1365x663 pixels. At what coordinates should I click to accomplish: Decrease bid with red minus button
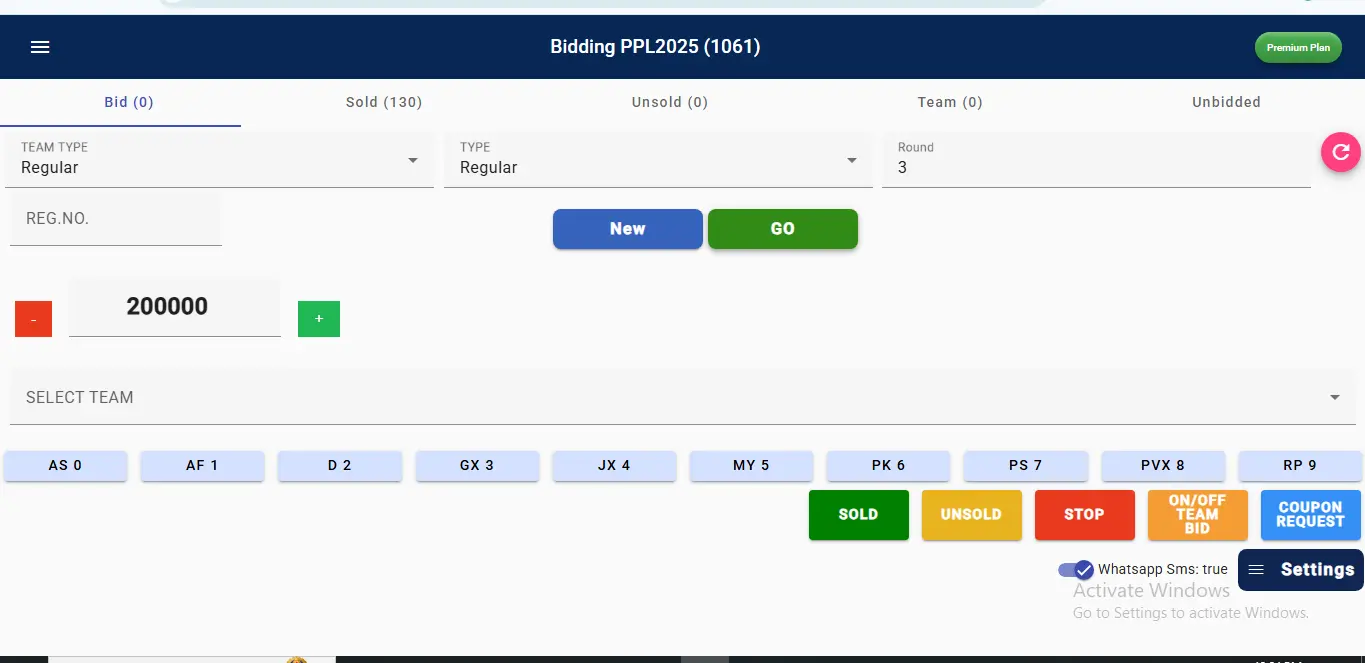pyautogui.click(x=33, y=319)
